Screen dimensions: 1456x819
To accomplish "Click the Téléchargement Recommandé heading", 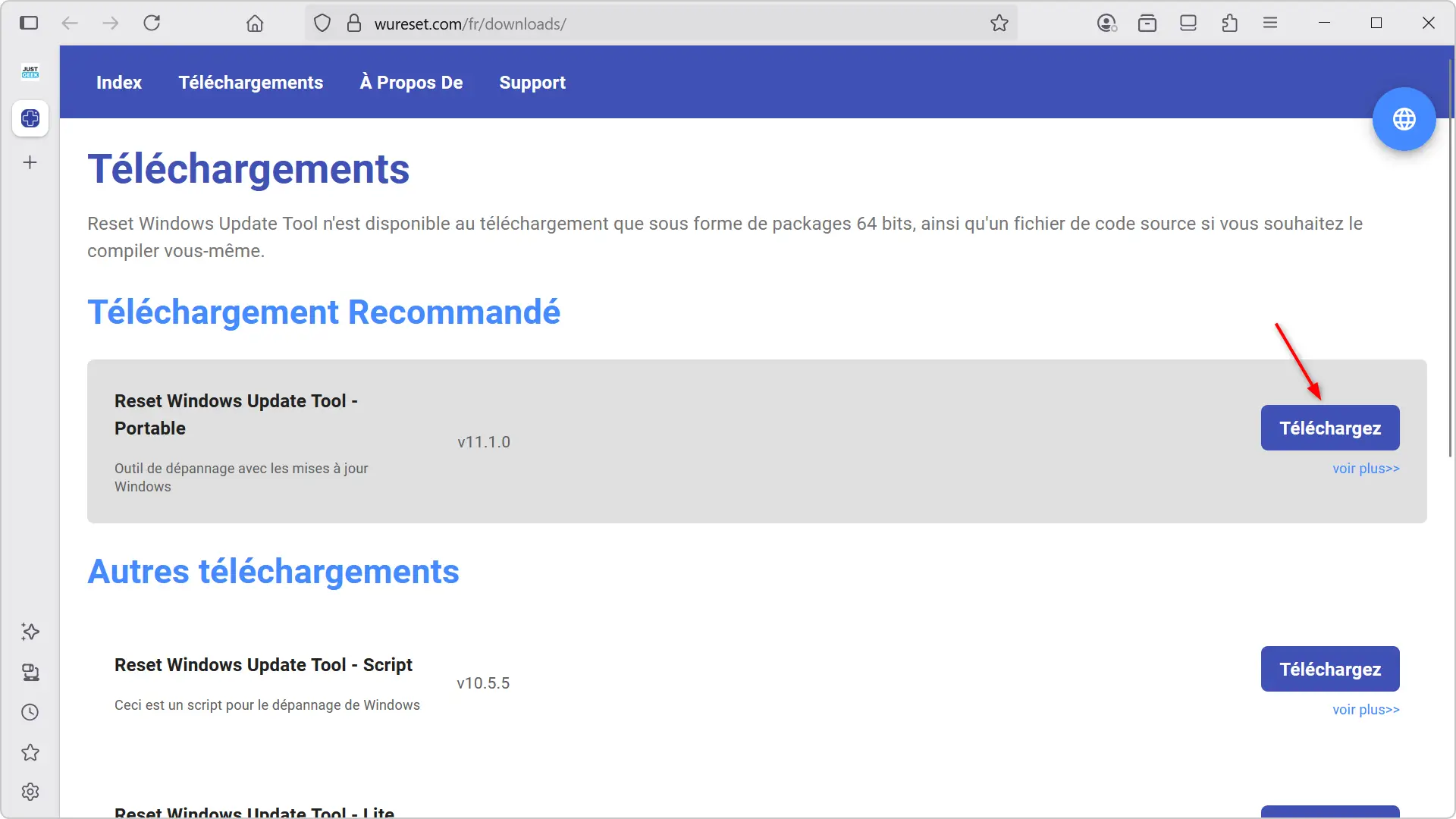I will [x=324, y=312].
